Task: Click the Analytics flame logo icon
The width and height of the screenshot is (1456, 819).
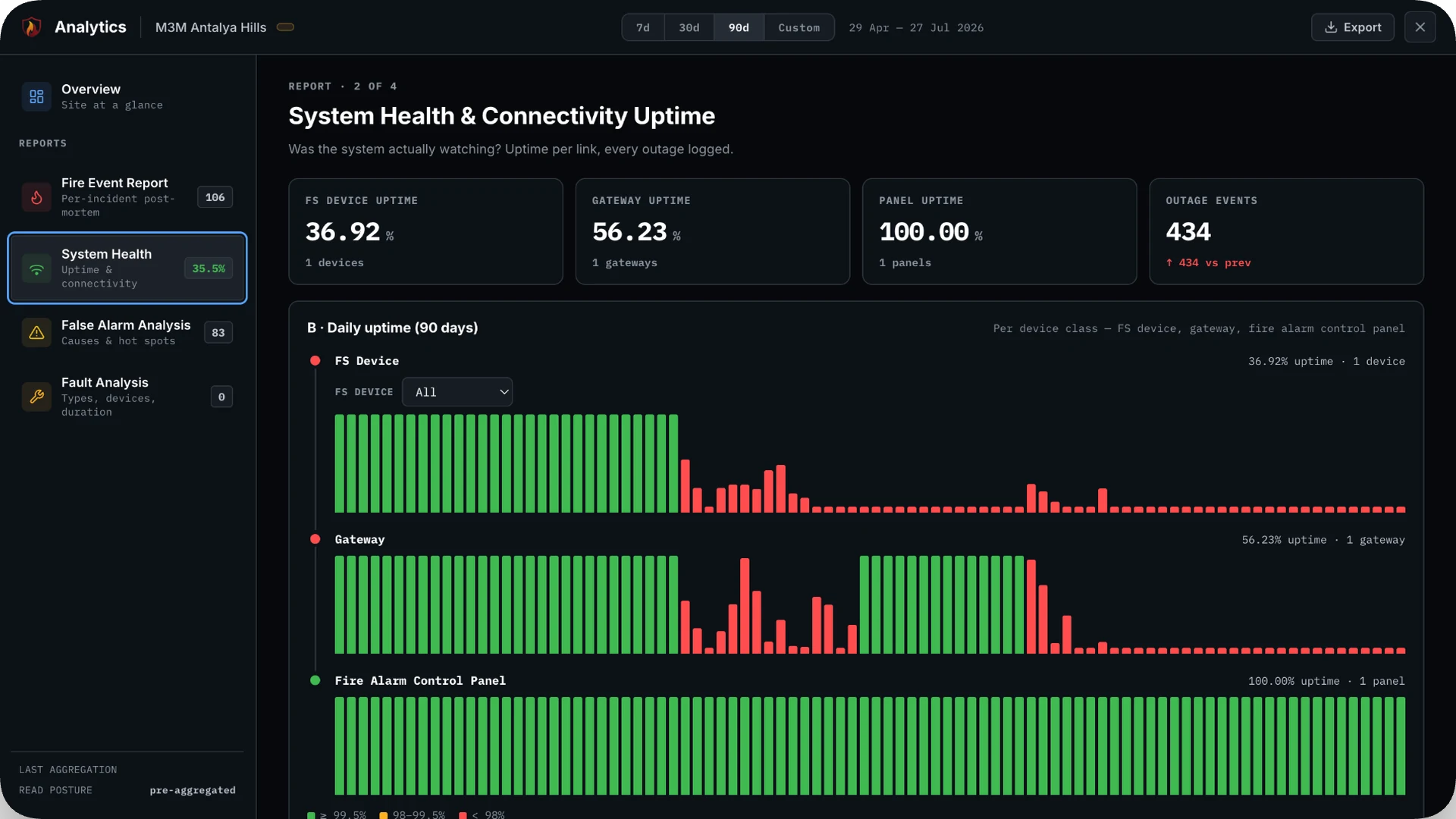Action: (x=31, y=27)
